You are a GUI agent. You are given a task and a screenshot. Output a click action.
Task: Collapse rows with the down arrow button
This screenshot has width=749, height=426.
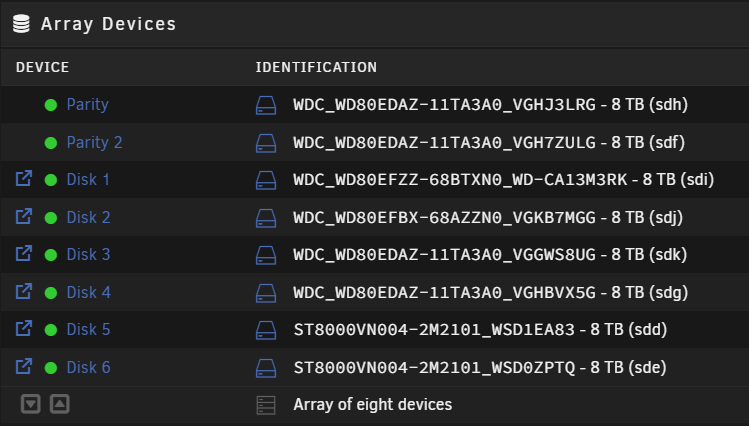(31, 405)
